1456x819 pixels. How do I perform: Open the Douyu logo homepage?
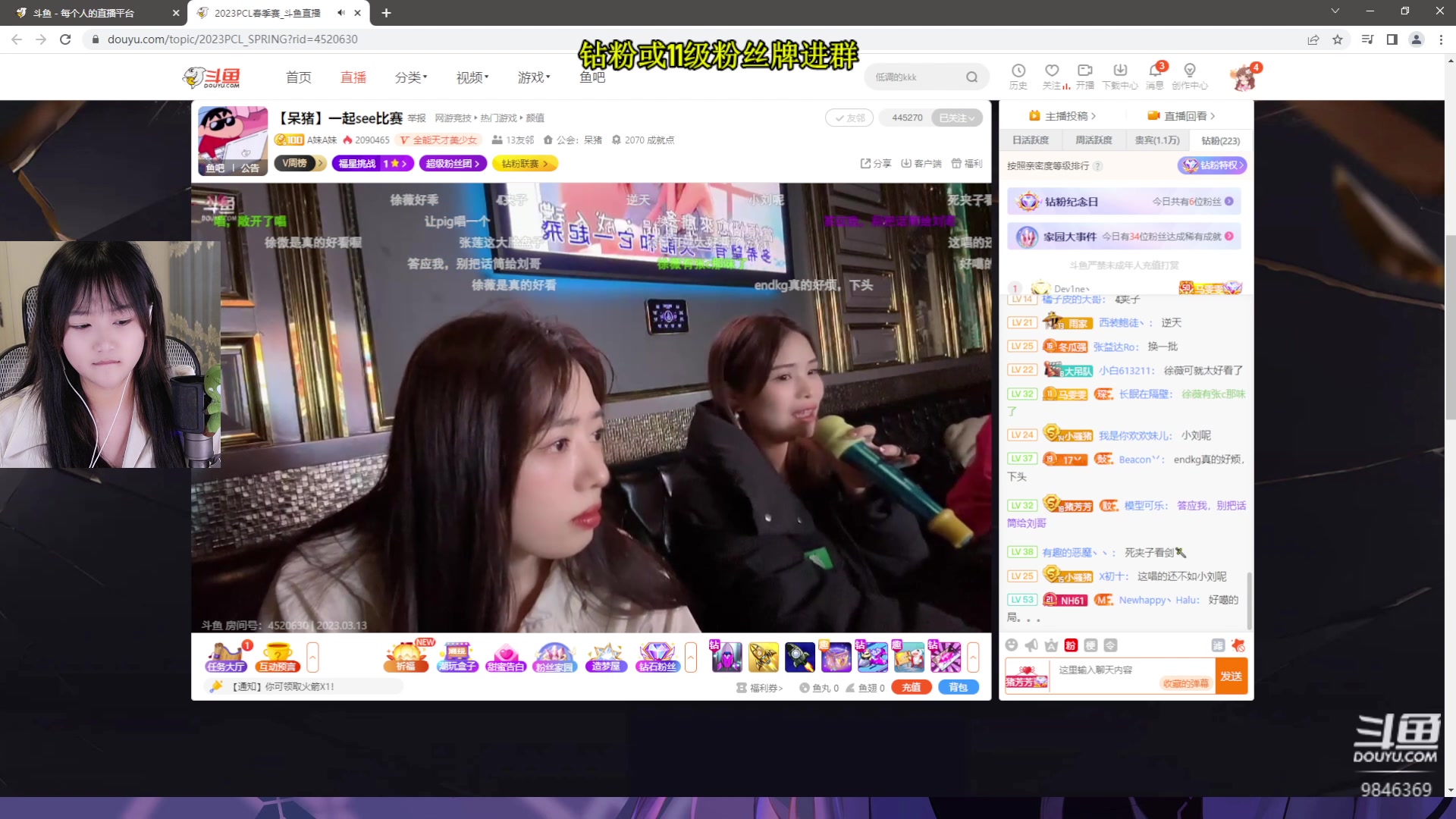212,77
